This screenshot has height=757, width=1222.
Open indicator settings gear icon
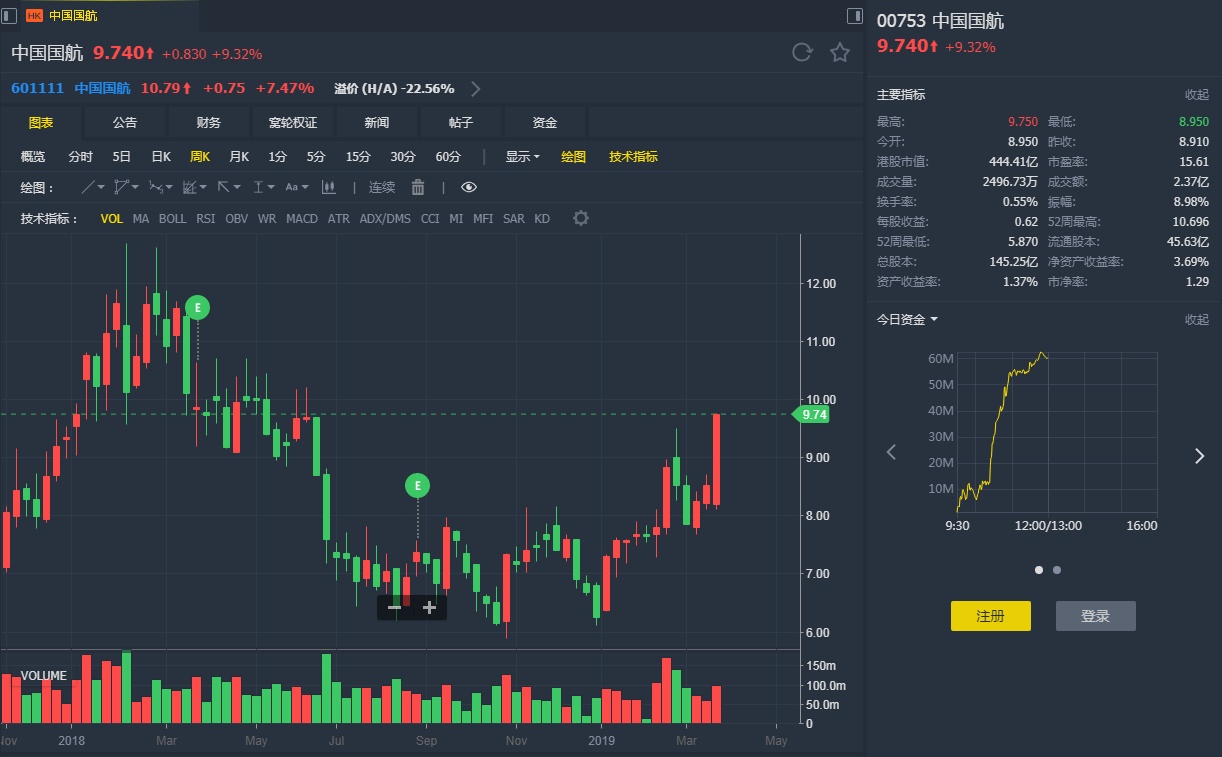581,218
